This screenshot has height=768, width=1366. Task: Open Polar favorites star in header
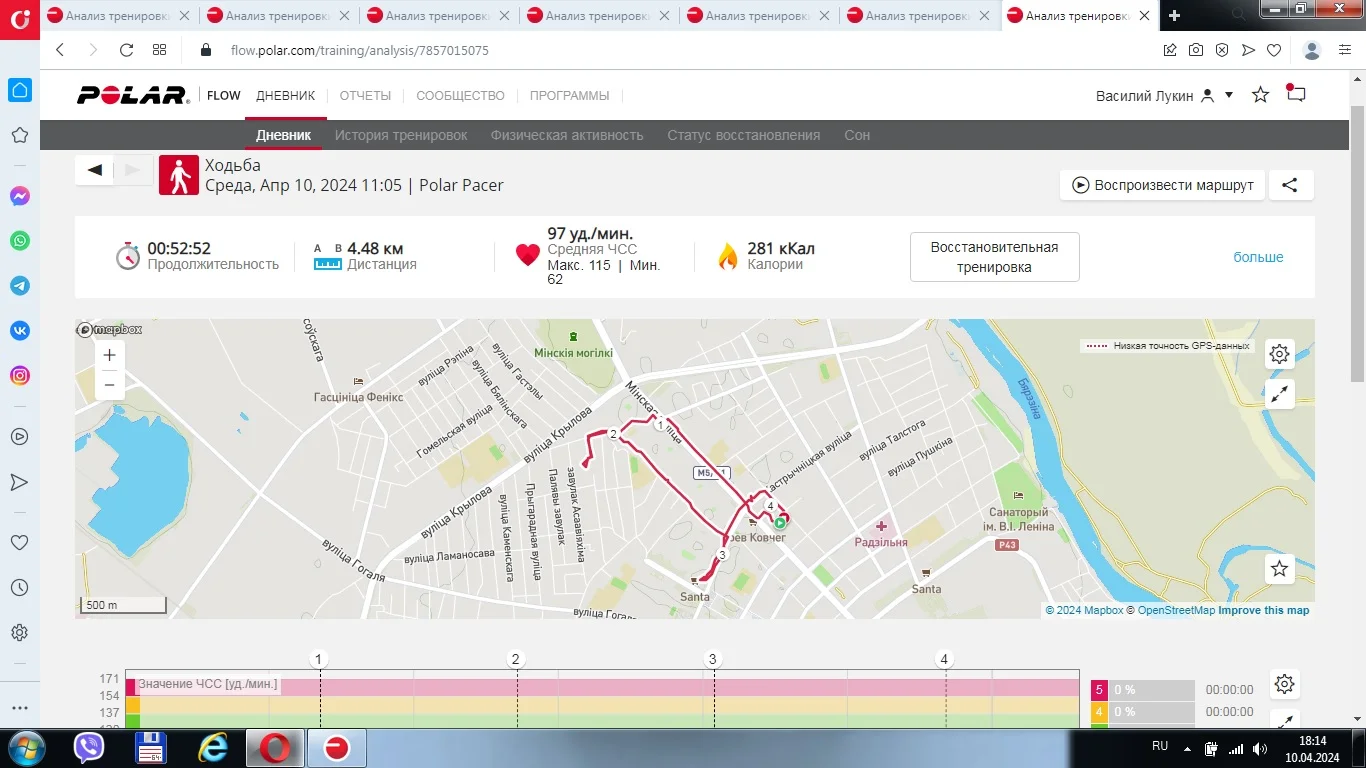pos(1261,95)
